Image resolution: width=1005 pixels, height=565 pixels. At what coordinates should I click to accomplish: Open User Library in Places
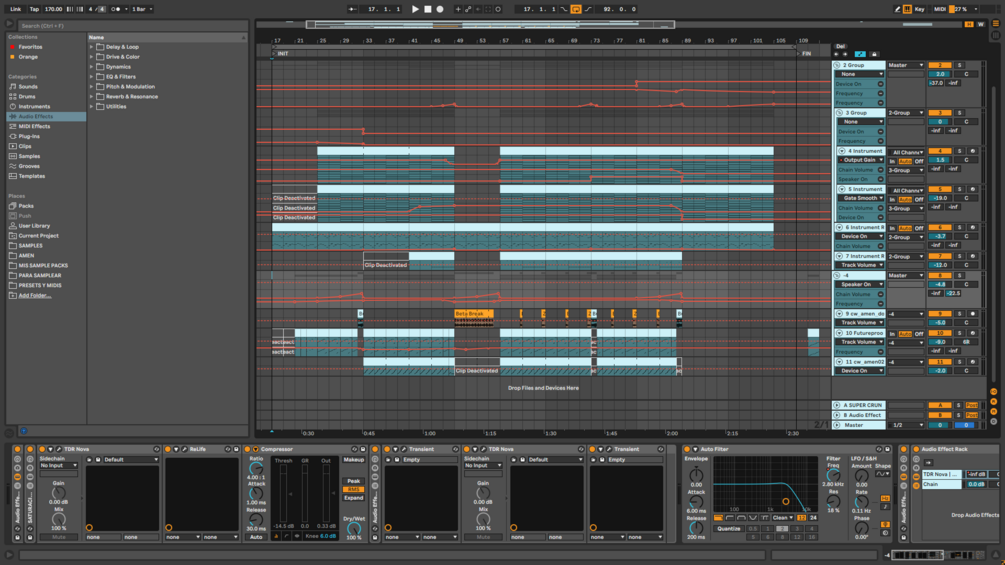pyautogui.click(x=33, y=226)
